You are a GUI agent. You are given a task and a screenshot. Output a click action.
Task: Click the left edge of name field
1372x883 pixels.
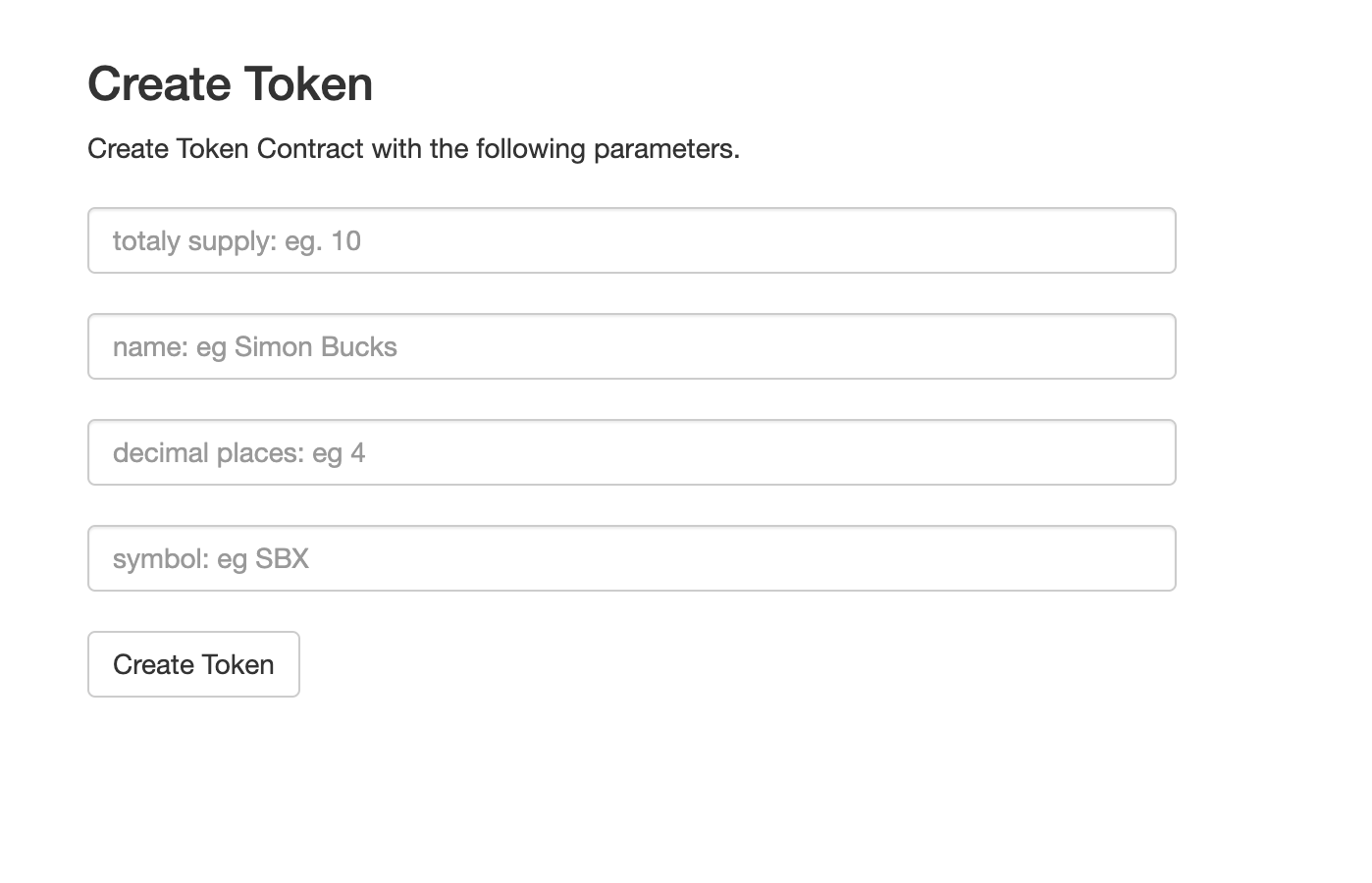(x=98, y=346)
